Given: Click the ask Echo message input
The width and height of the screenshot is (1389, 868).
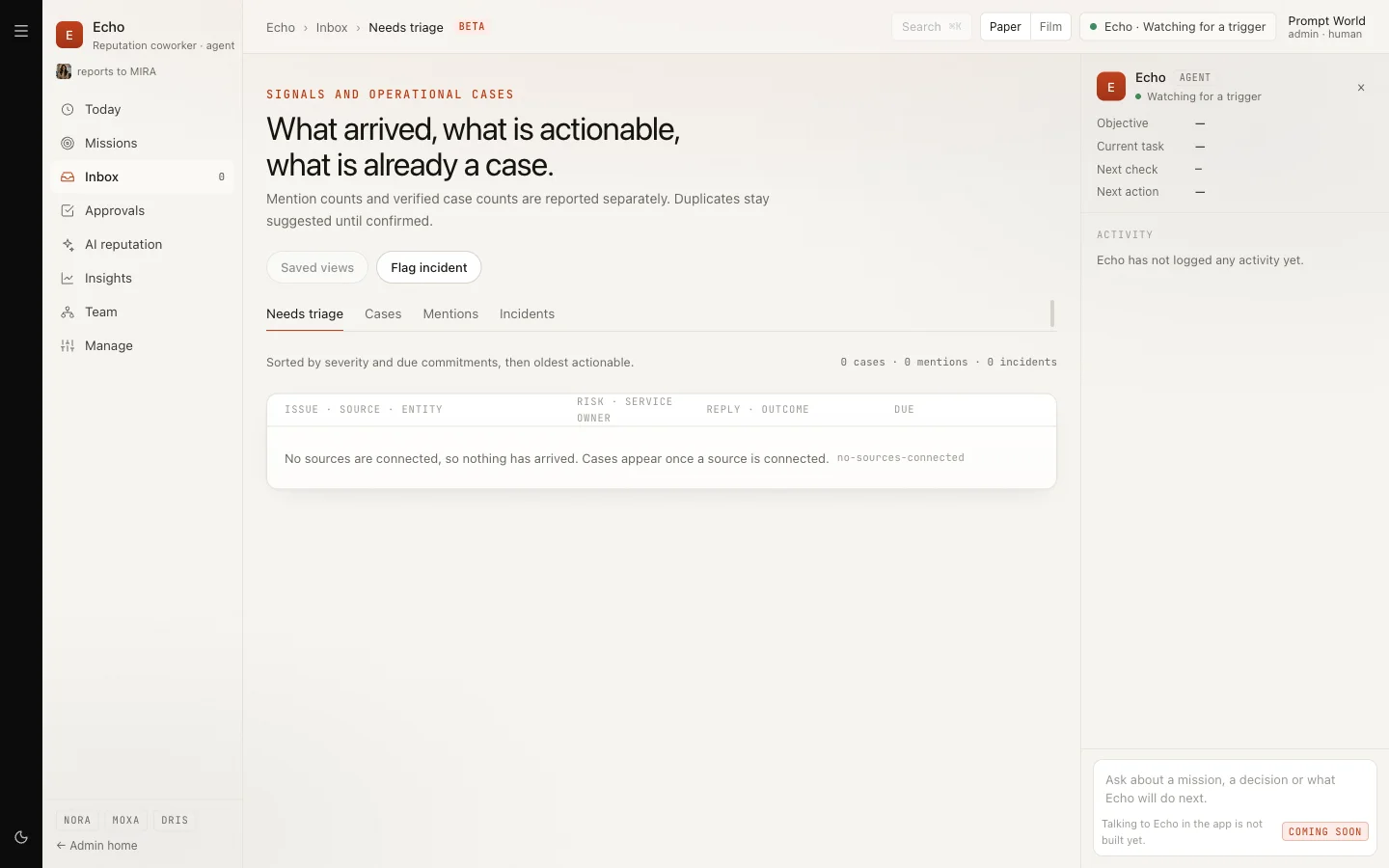Looking at the screenshot, I should pyautogui.click(x=1234, y=789).
